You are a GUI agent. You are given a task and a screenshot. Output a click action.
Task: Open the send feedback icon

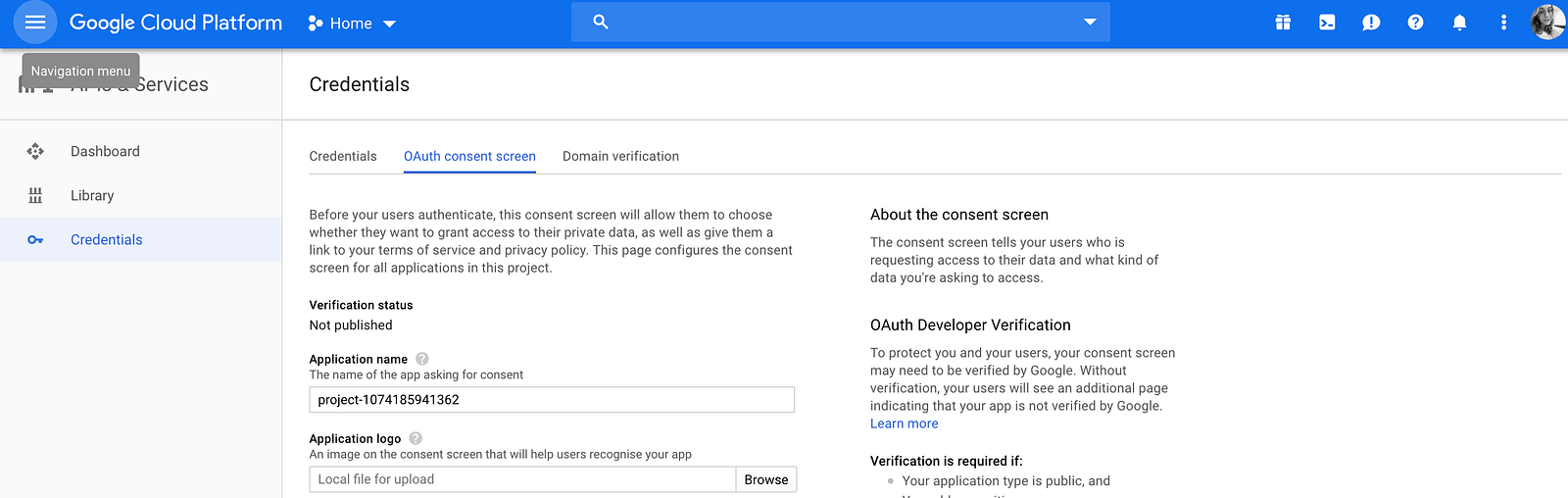(x=1371, y=22)
